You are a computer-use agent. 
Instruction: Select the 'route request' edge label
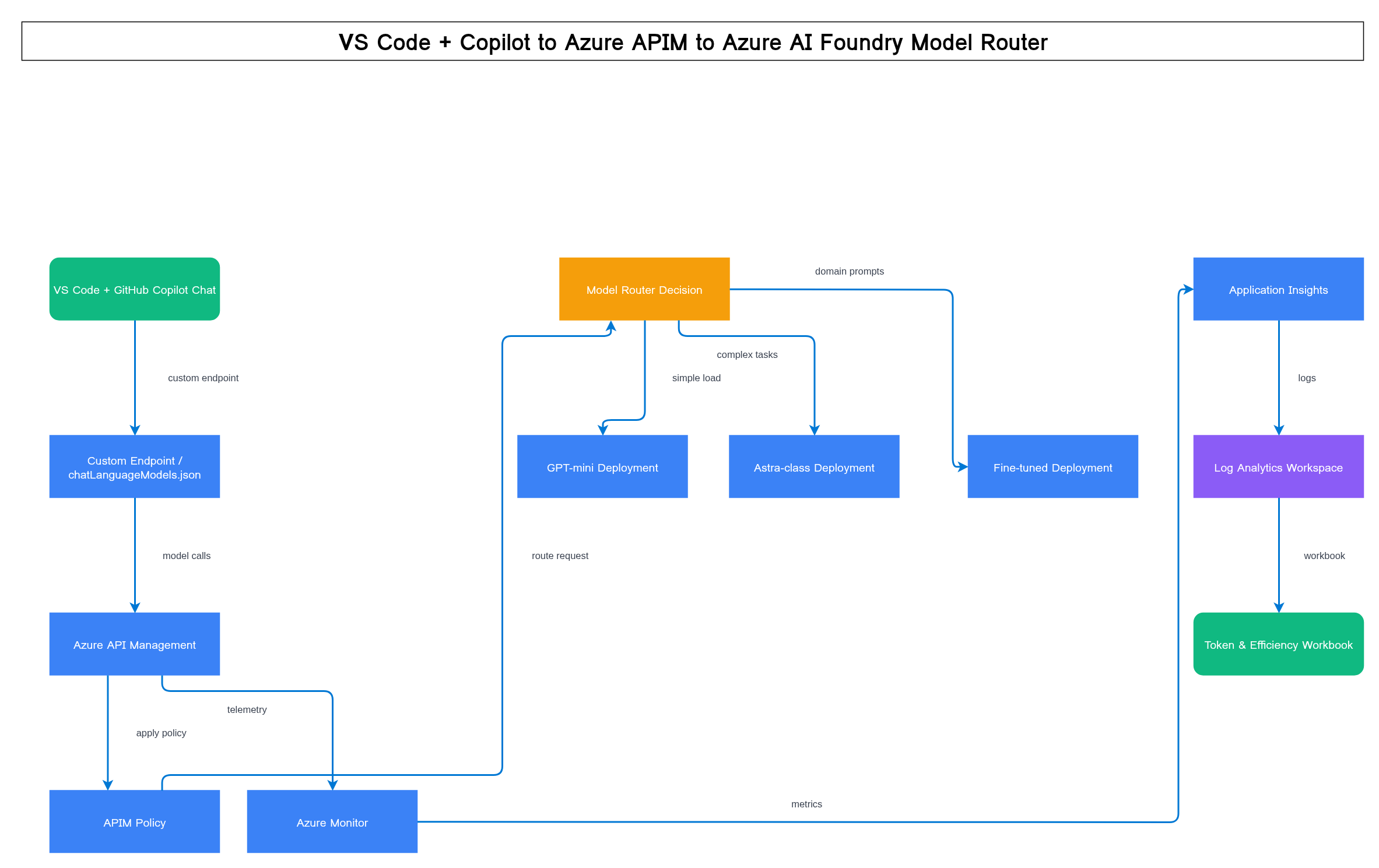(560, 556)
